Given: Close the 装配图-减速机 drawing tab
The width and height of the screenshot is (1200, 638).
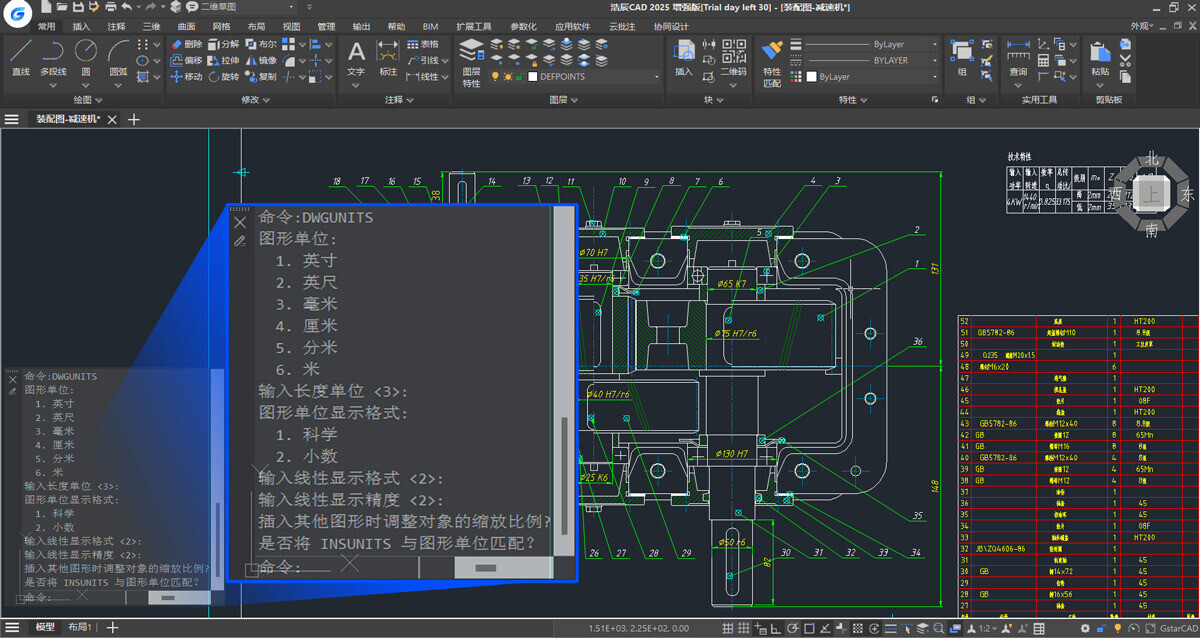Looking at the screenshot, I should 112,119.
